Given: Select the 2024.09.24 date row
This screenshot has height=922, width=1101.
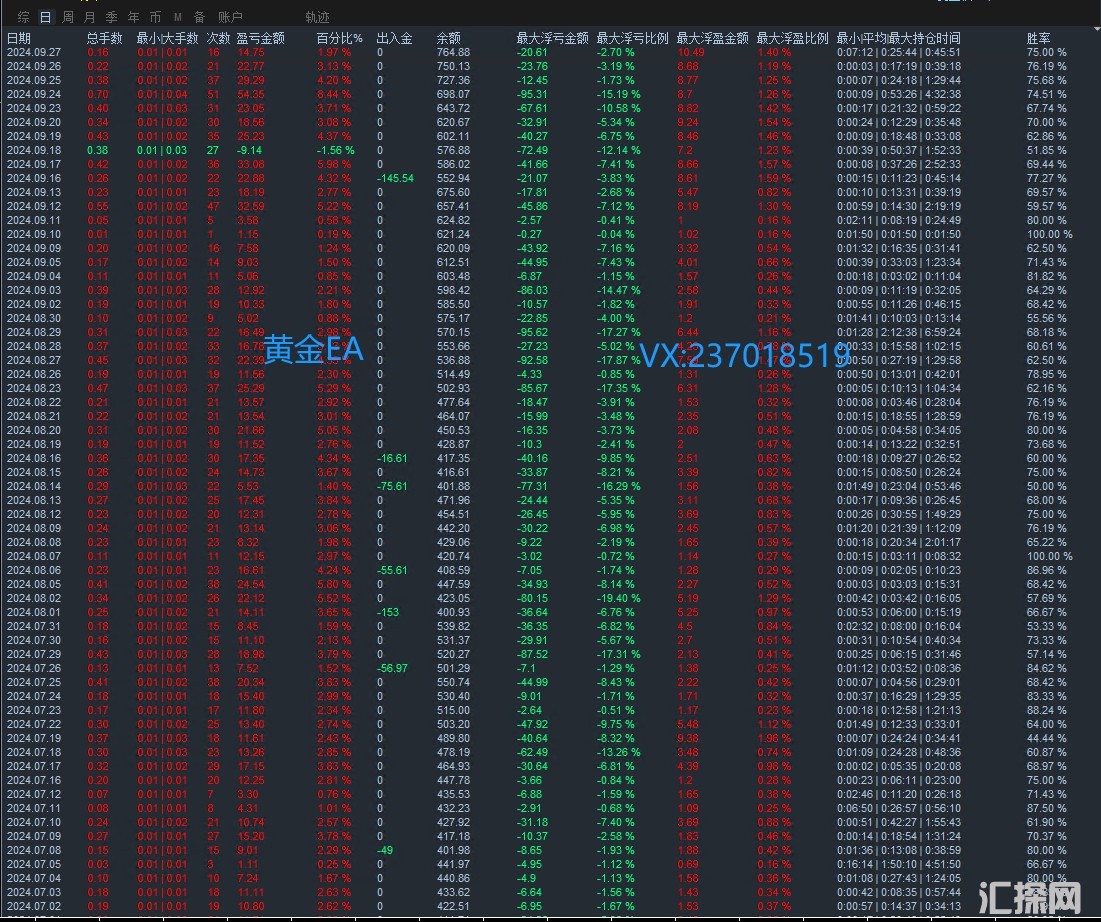Looking at the screenshot, I should click(34, 94).
